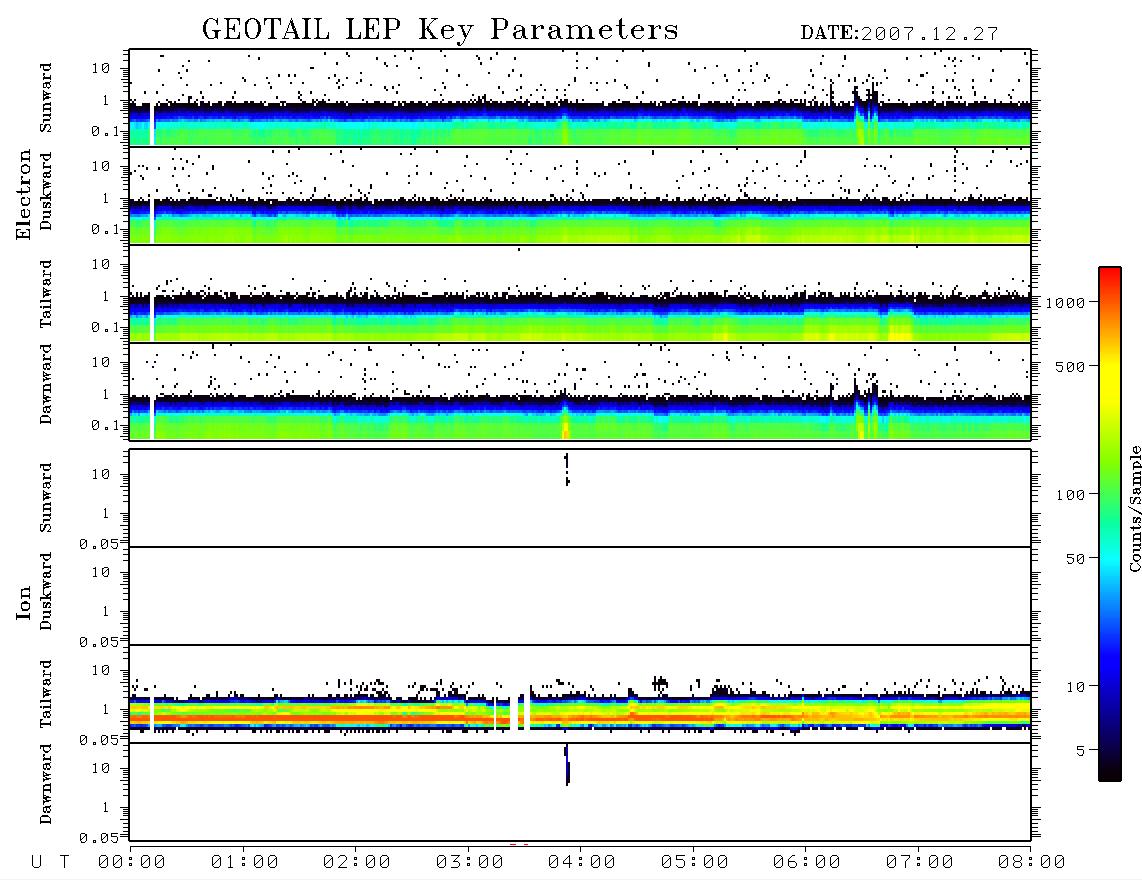Select the 08:00 time tick label
1142x880 pixels.
pyautogui.click(x=1032, y=863)
